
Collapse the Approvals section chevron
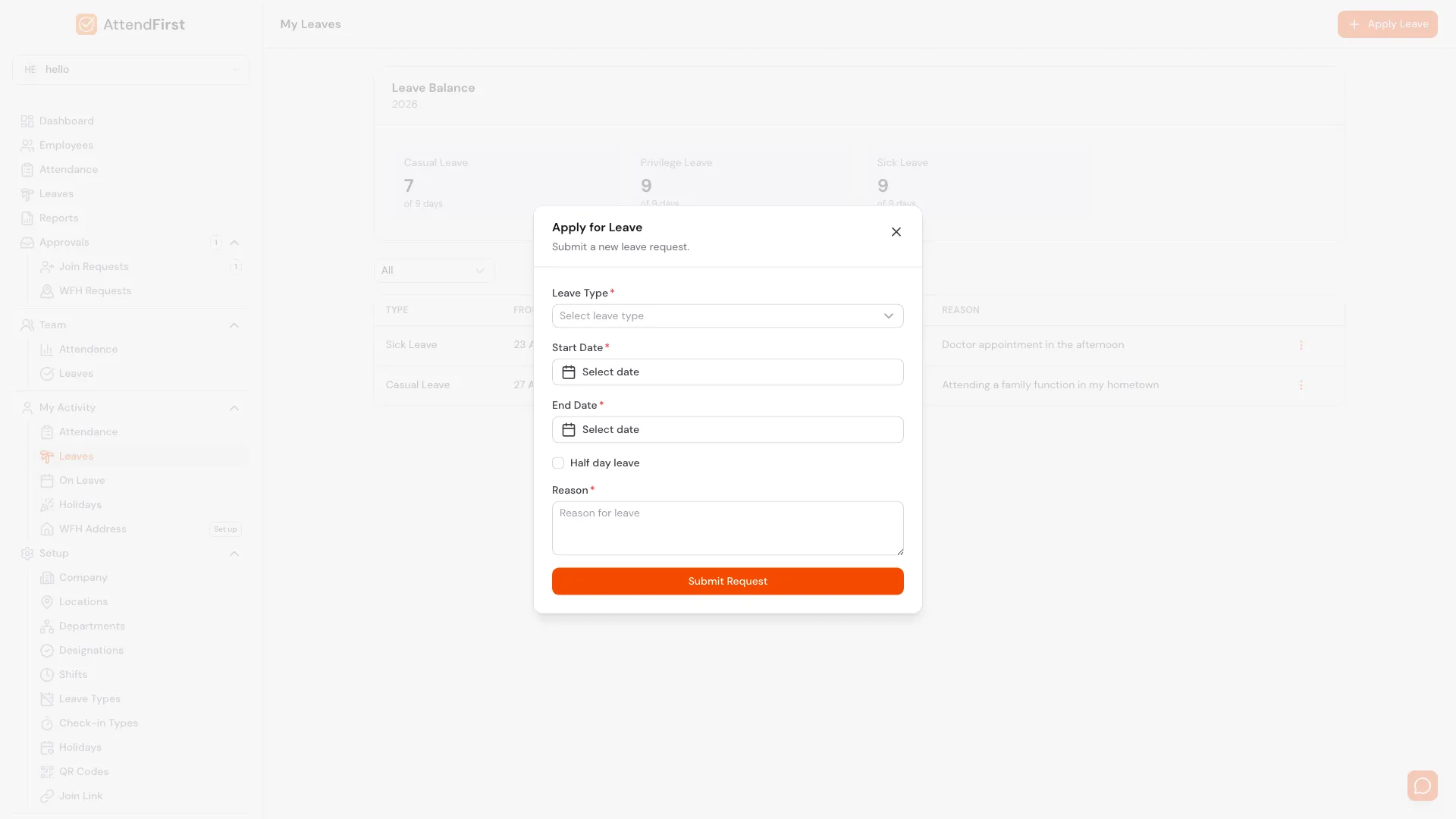coord(234,243)
